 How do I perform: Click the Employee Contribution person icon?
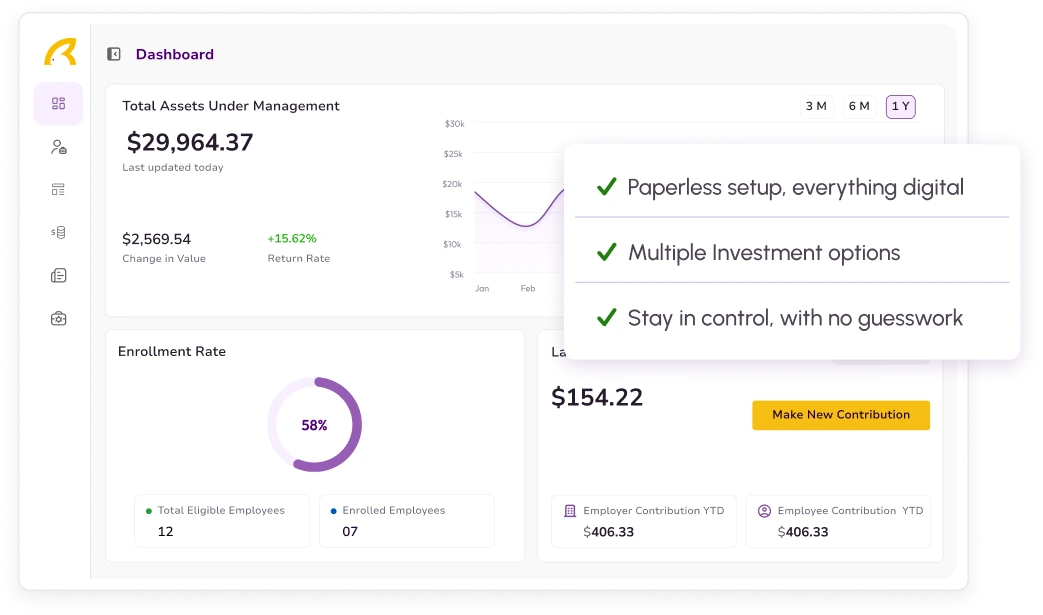pos(762,511)
